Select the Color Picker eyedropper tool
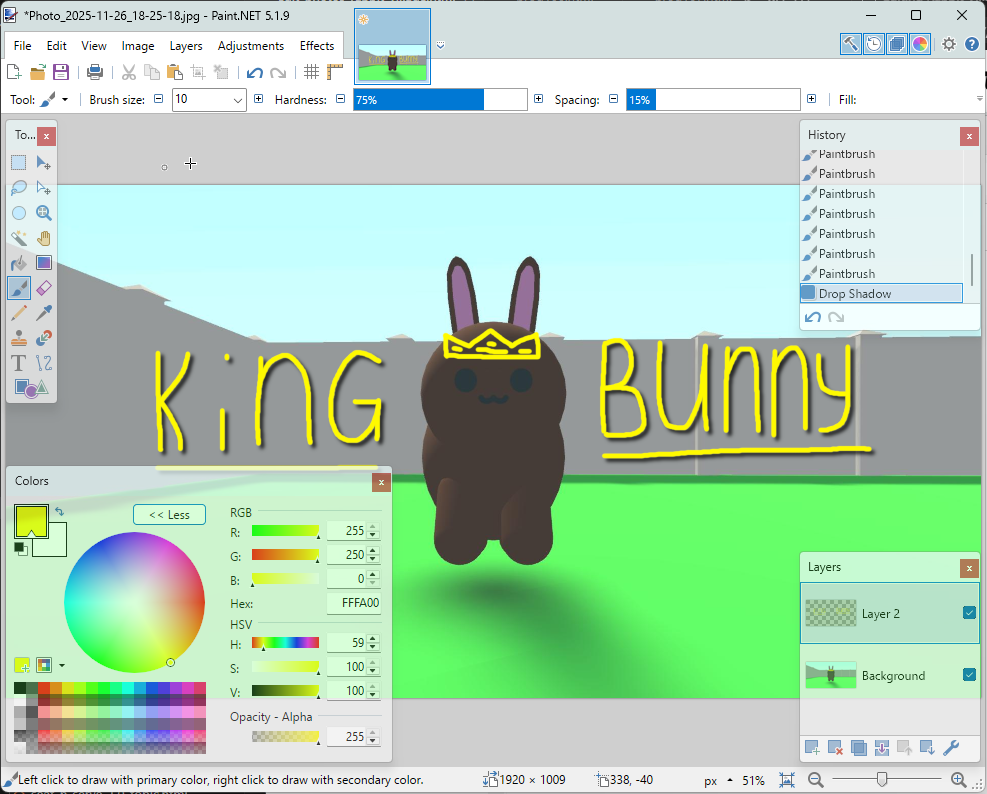Viewport: 987px width, 794px height. point(44,313)
